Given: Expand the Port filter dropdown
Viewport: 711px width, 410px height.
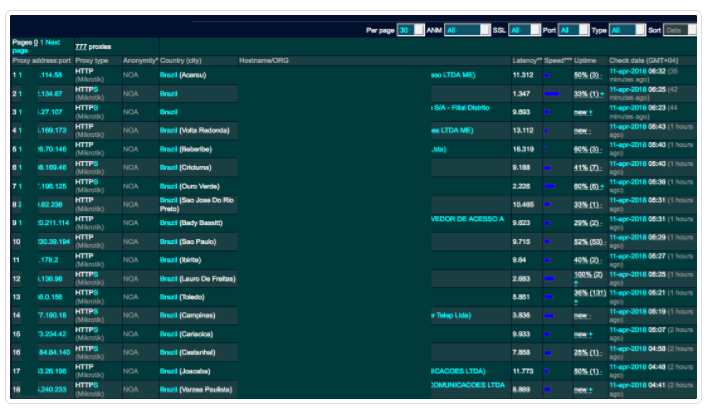Looking at the screenshot, I should pyautogui.click(x=573, y=30).
